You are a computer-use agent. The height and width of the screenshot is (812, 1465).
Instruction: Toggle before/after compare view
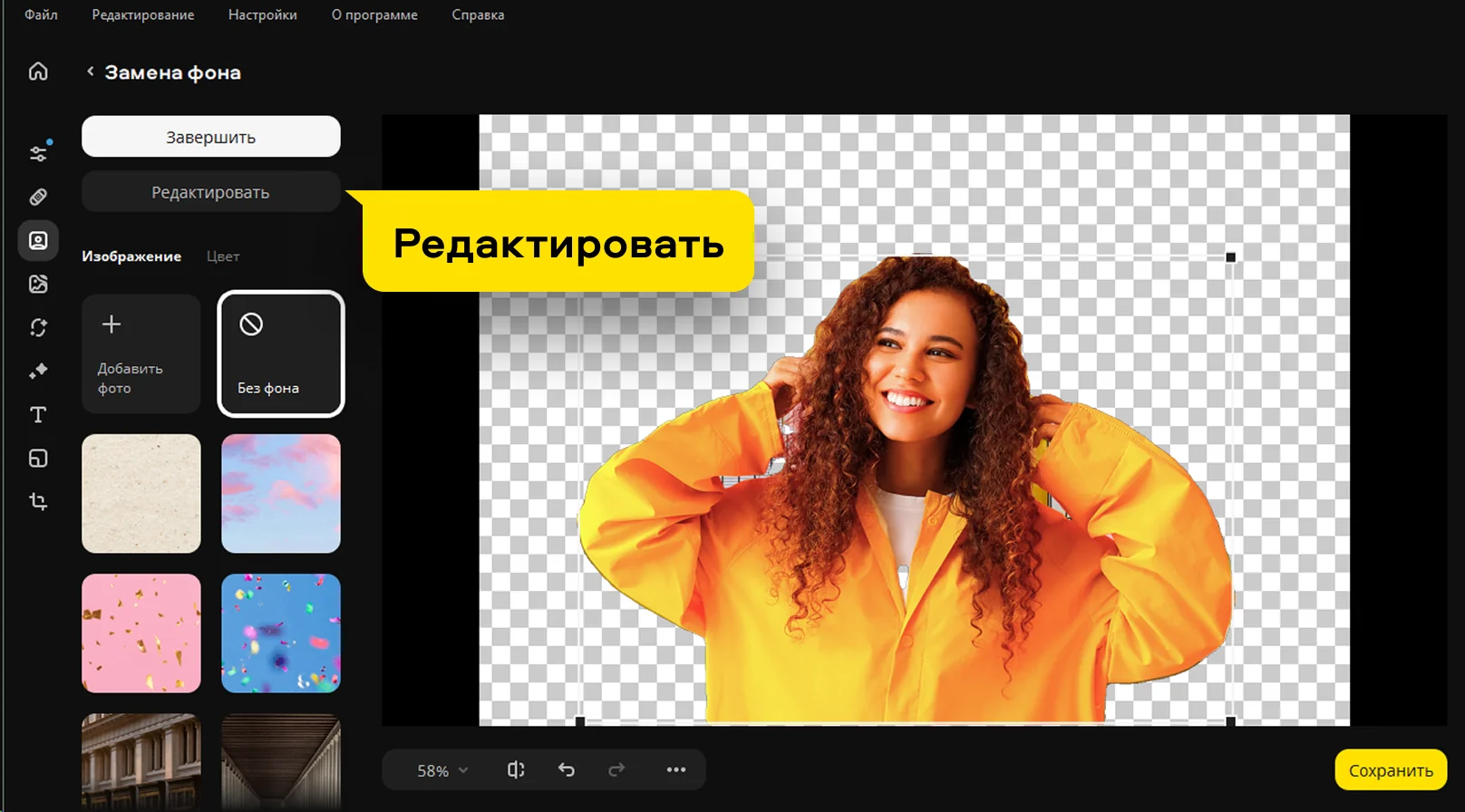click(x=516, y=770)
